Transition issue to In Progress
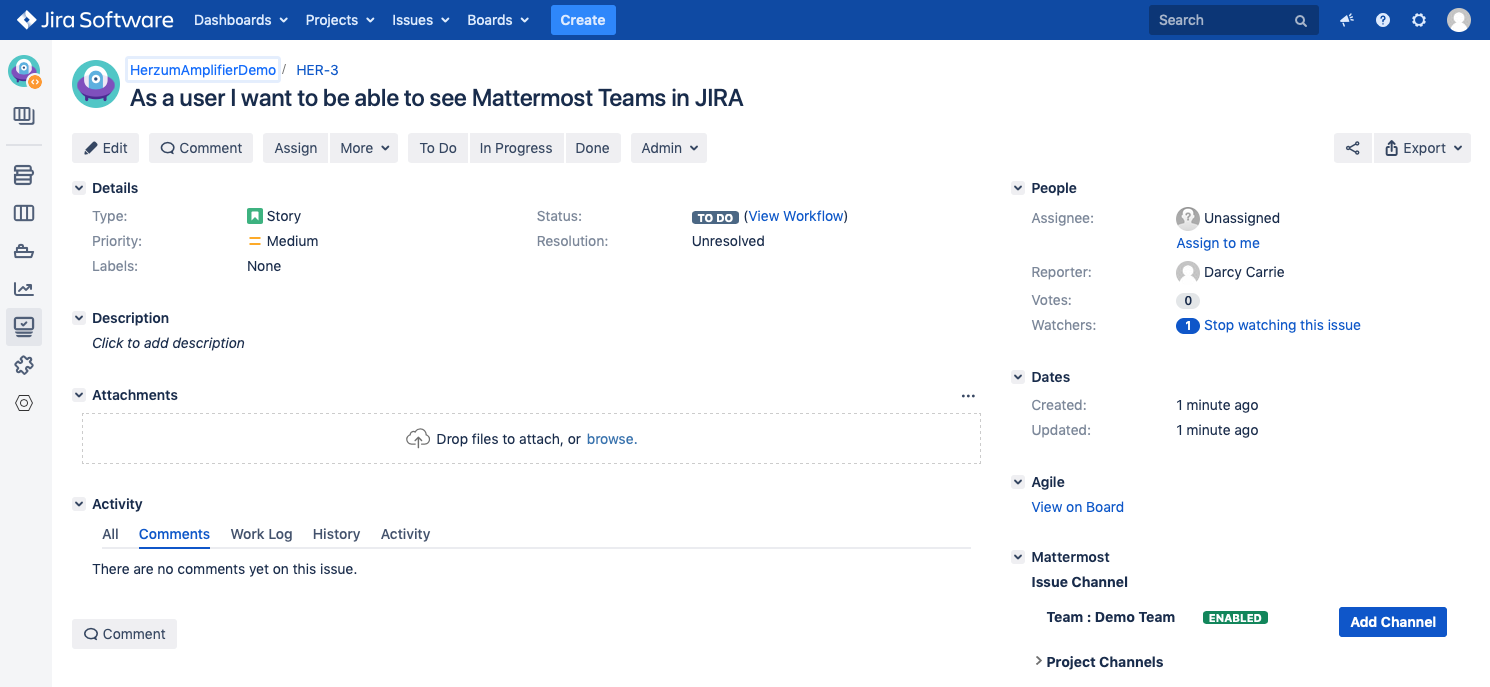This screenshot has height=687, width=1490. click(x=515, y=148)
